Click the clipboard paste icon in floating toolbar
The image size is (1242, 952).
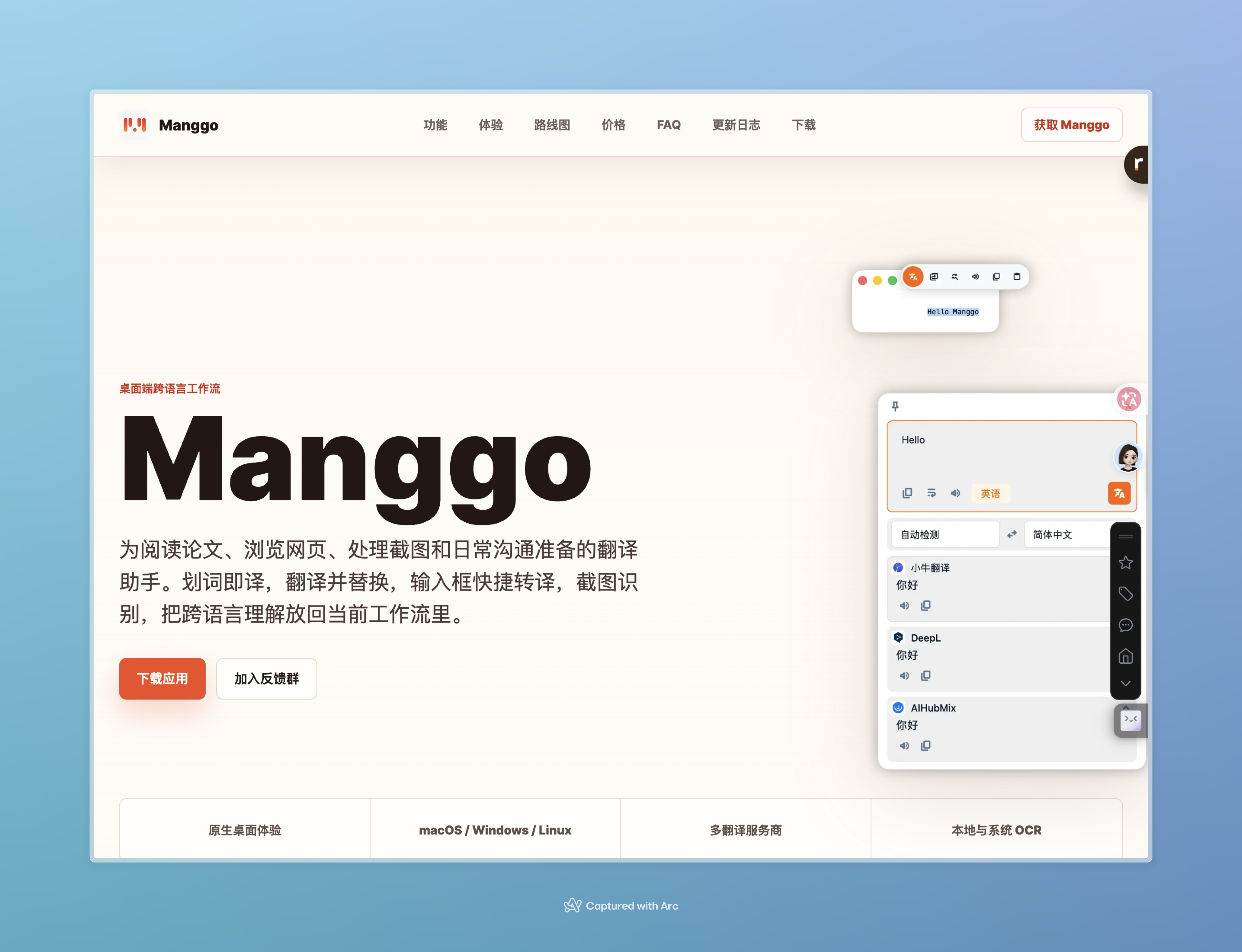point(1017,276)
